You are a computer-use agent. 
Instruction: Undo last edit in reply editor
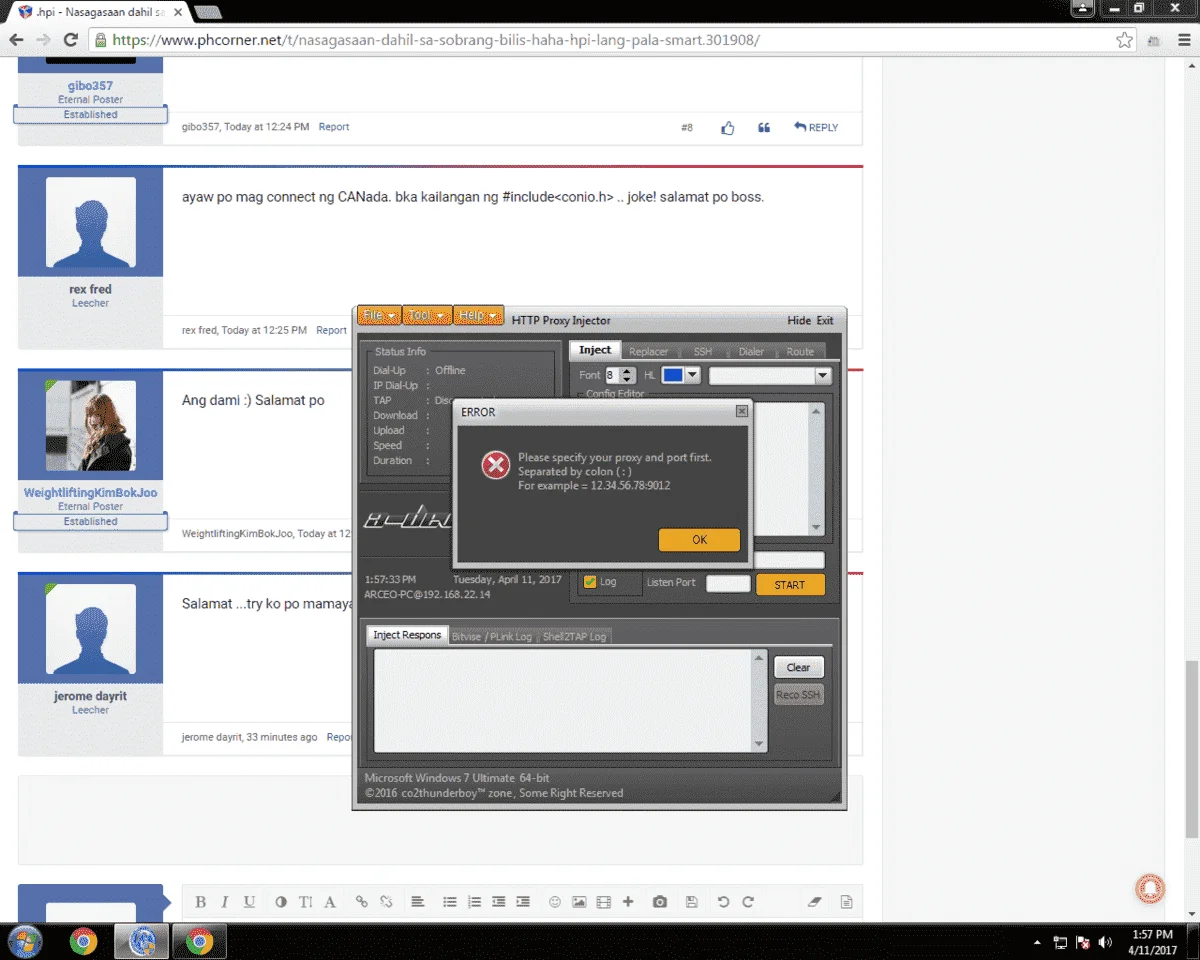coord(723,902)
